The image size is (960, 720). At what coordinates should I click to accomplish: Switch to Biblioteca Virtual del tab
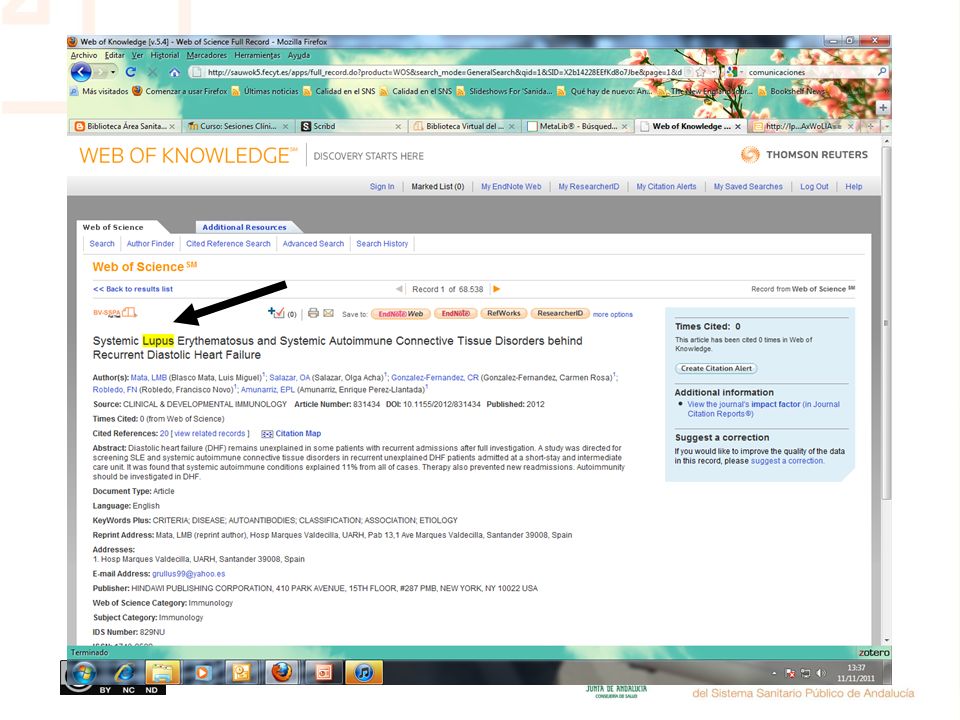pyautogui.click(x=464, y=126)
